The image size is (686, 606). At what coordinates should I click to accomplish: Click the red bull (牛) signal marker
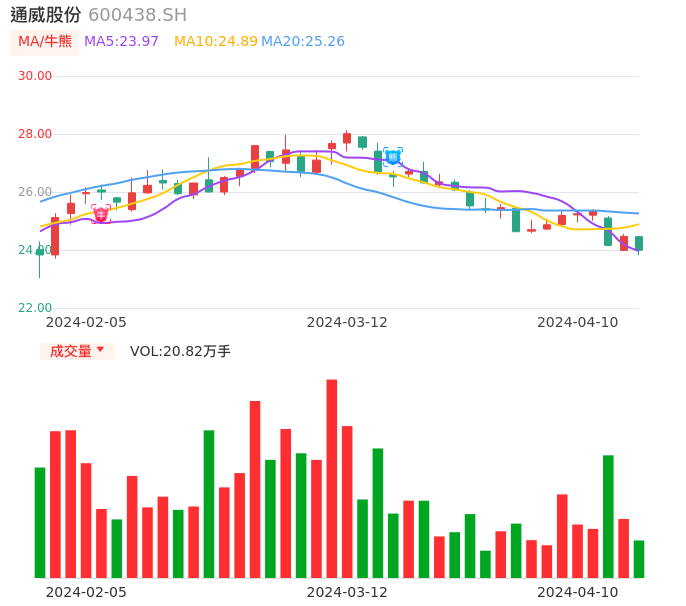101,214
